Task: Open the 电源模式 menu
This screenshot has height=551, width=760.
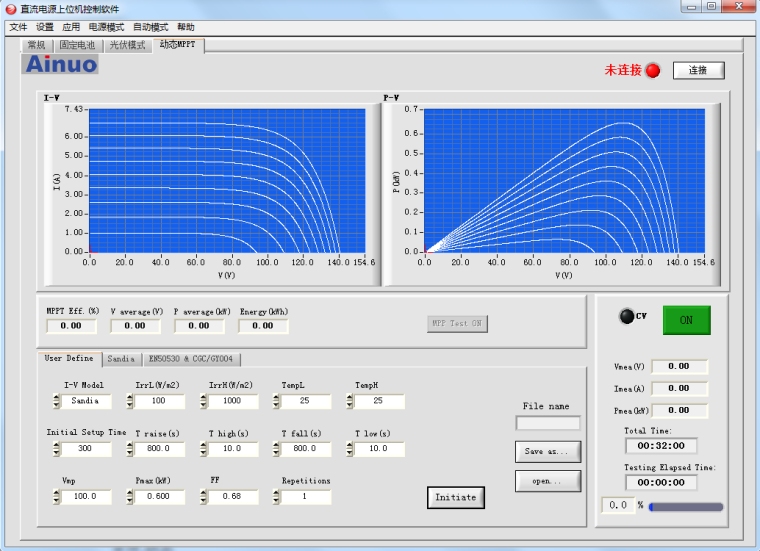Action: point(106,27)
